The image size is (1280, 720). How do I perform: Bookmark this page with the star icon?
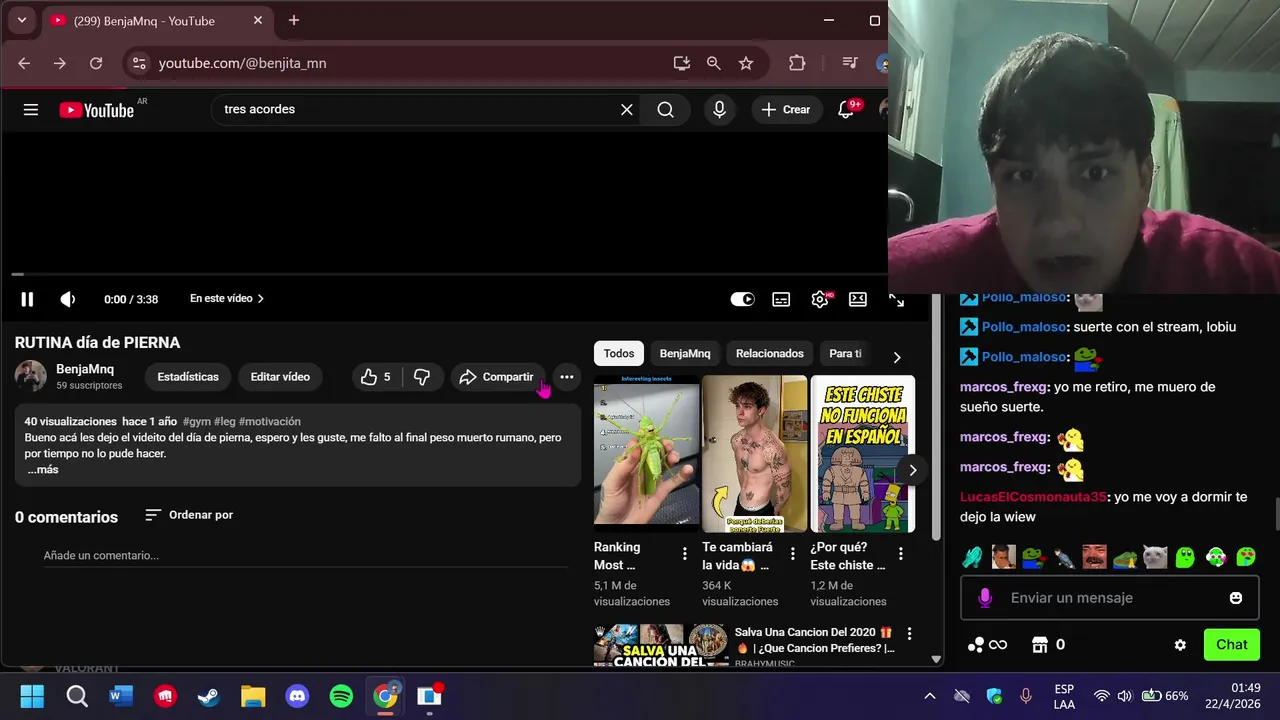click(746, 63)
